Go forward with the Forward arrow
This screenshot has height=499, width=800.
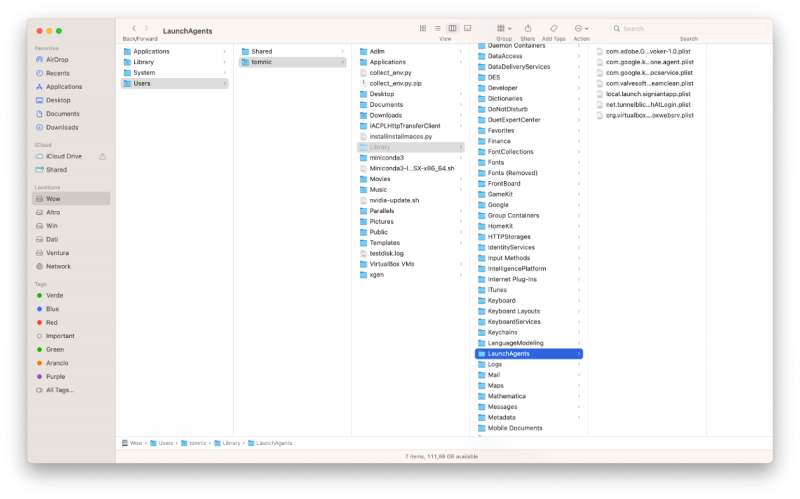(x=146, y=29)
